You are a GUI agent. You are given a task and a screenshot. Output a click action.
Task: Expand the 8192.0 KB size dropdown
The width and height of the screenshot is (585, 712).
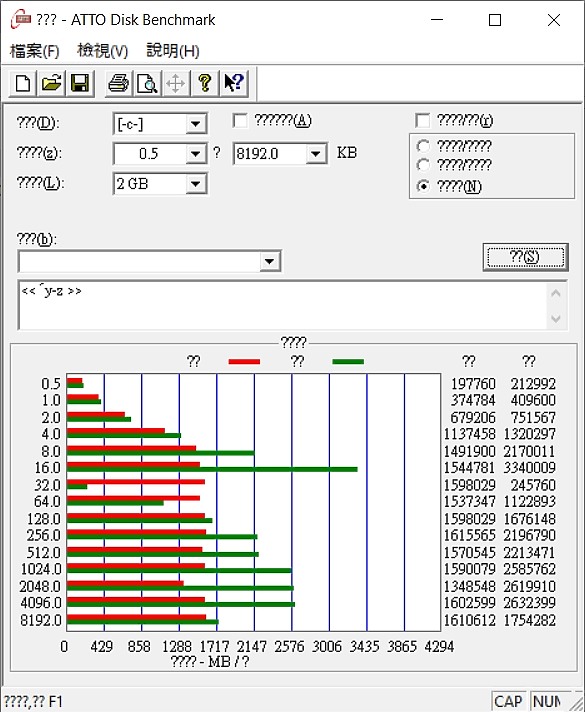(x=316, y=154)
